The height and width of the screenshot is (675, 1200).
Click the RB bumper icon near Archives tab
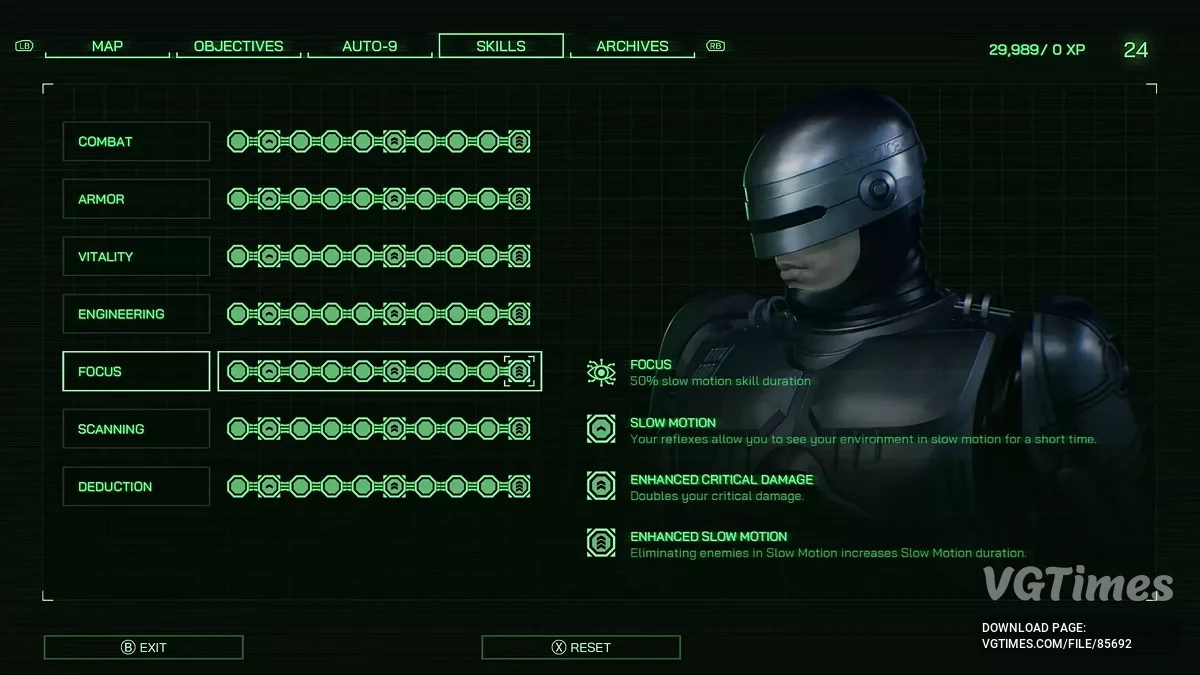(x=715, y=45)
